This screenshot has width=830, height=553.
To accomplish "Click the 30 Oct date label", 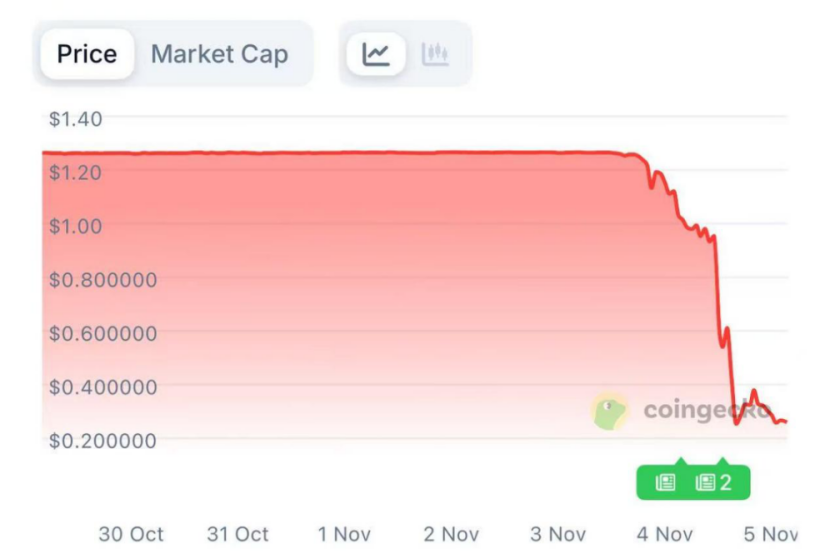I will (131, 534).
